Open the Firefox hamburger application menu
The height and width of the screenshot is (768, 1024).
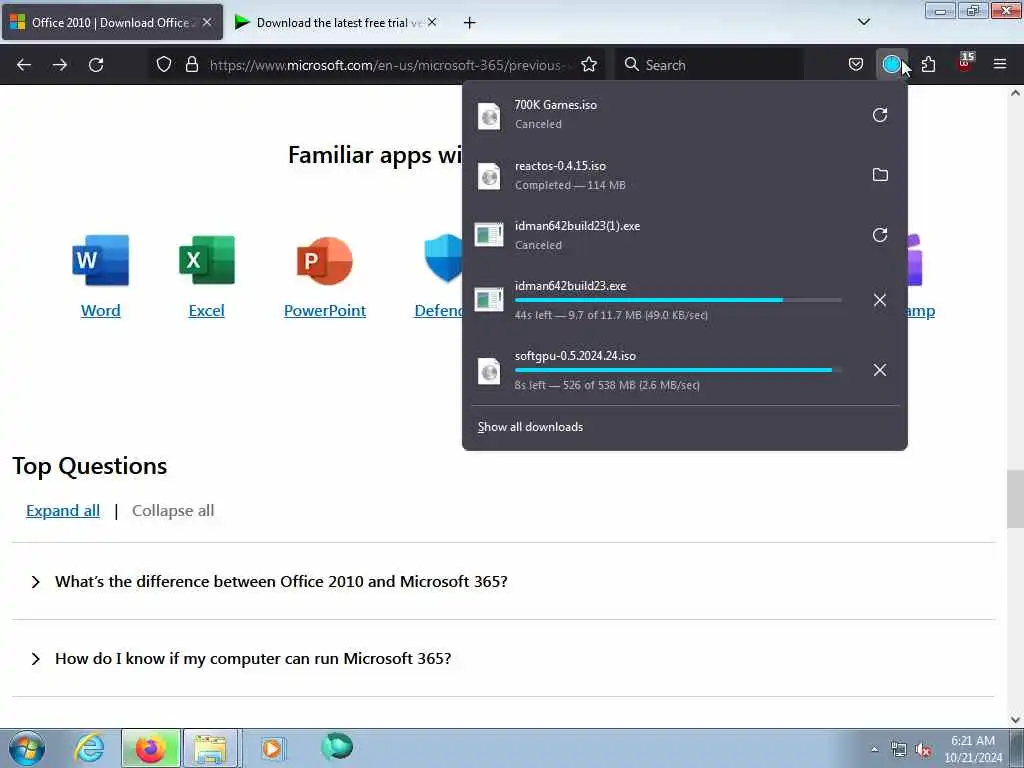[1000, 64]
